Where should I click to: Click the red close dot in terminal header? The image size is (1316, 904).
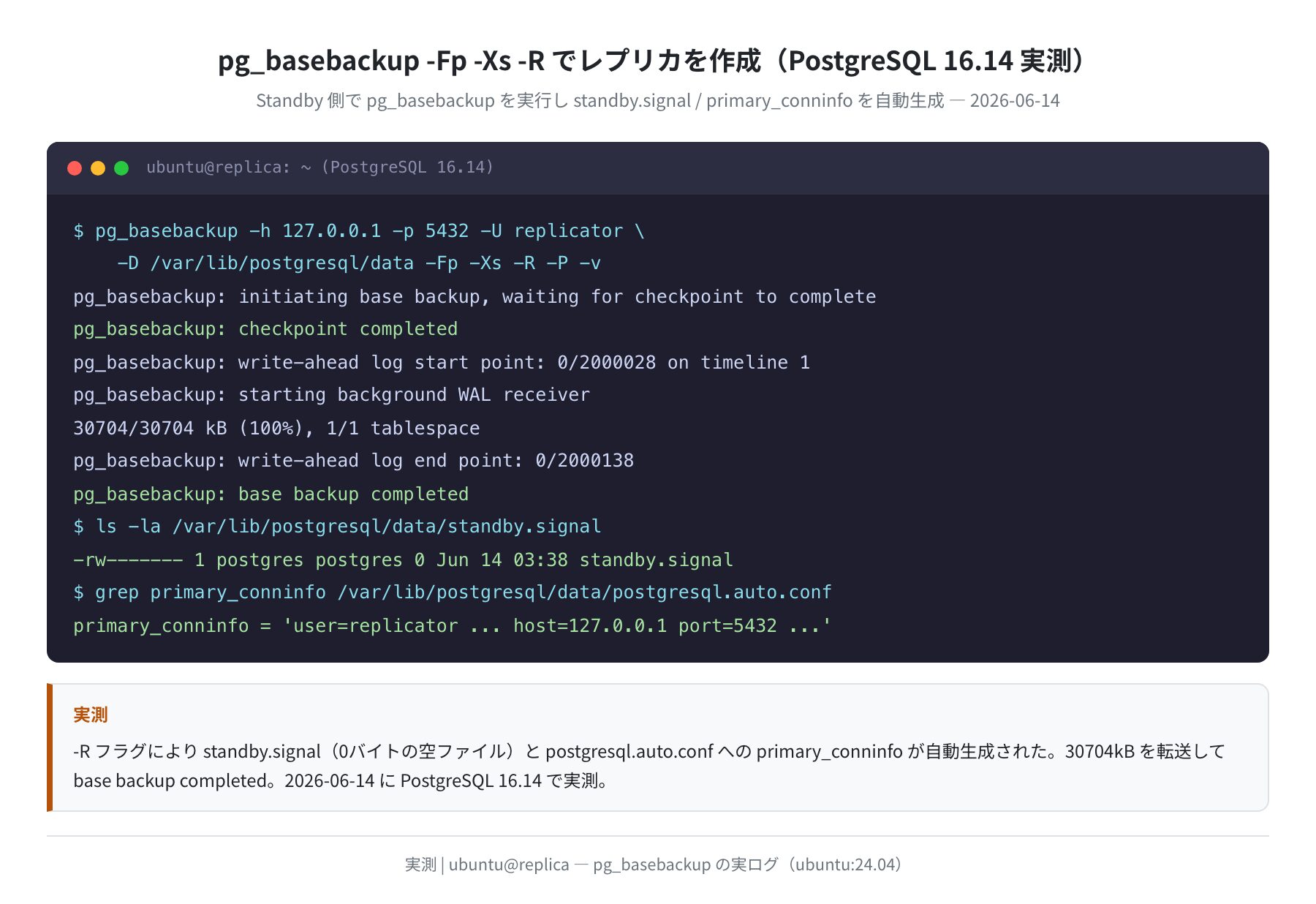(75, 168)
